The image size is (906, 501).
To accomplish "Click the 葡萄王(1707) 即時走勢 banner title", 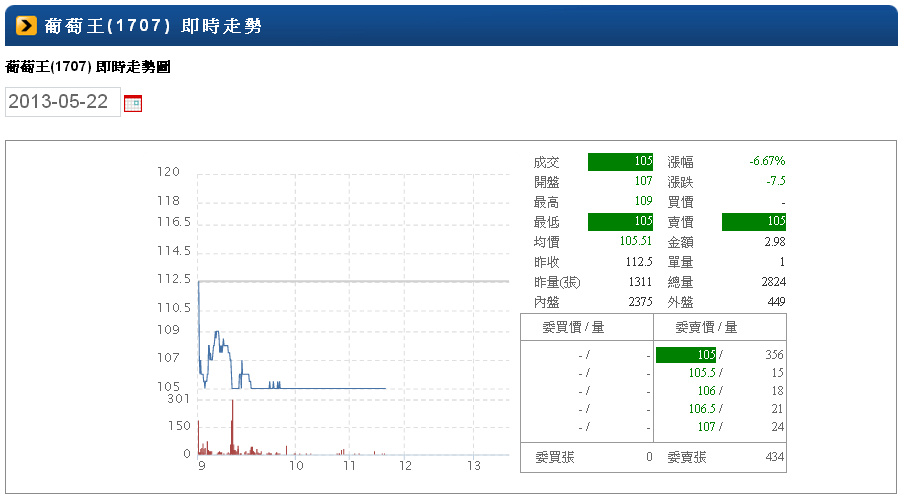I will click(153, 26).
